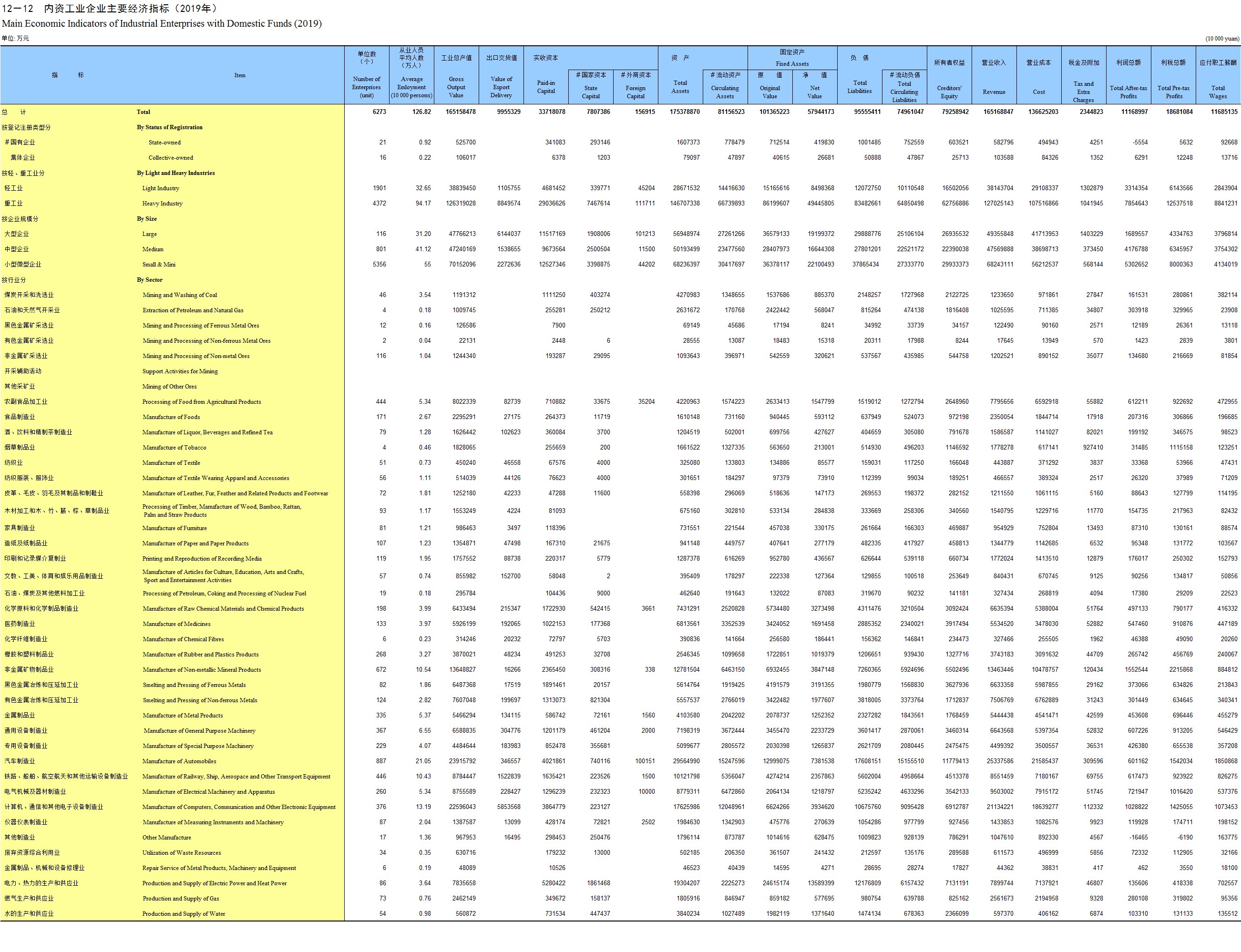Select 'Manufacture of Furniture' row label
The image size is (1241, 952).
174,528
